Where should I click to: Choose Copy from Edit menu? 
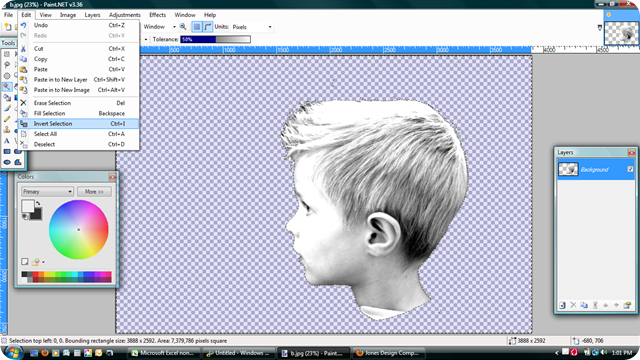click(x=78, y=59)
